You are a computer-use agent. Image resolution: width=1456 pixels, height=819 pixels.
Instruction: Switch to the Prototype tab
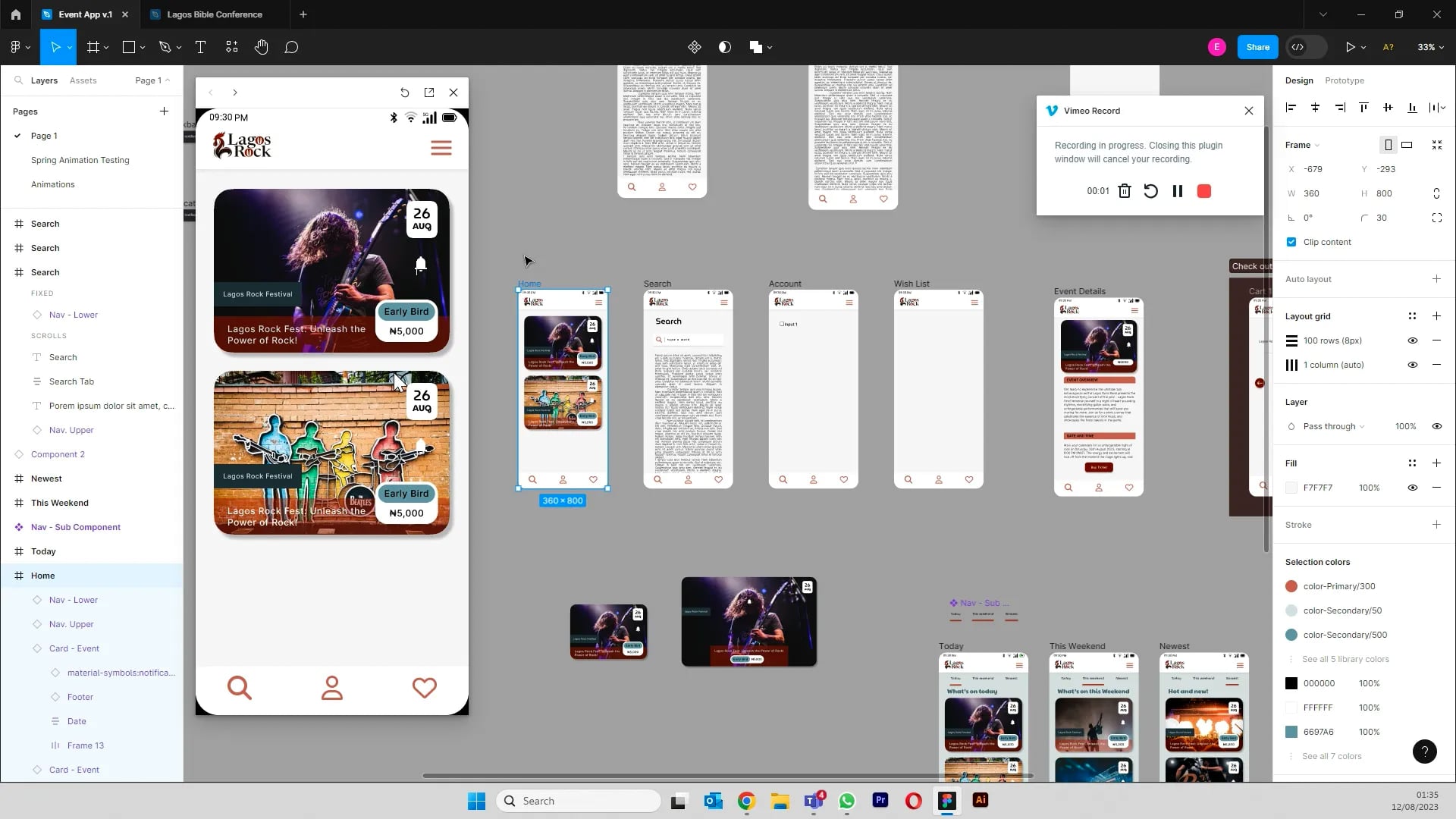pyautogui.click(x=1344, y=80)
